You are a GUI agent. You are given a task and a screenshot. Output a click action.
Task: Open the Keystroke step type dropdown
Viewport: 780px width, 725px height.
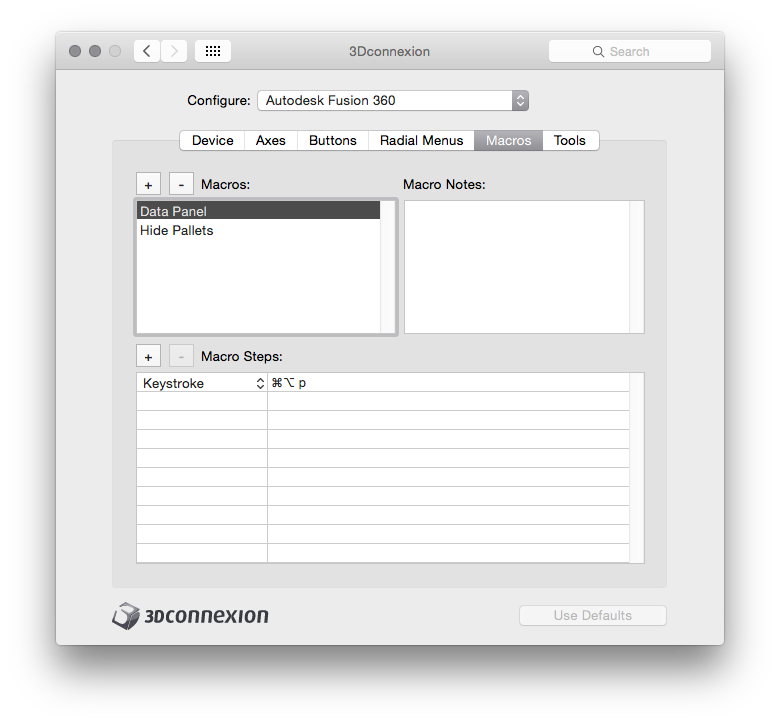(202, 383)
